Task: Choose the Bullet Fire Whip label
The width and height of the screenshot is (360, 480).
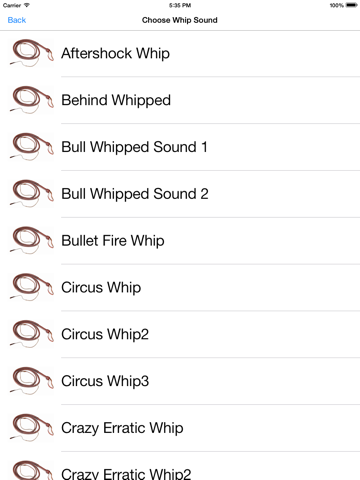Action: pyautogui.click(x=113, y=241)
